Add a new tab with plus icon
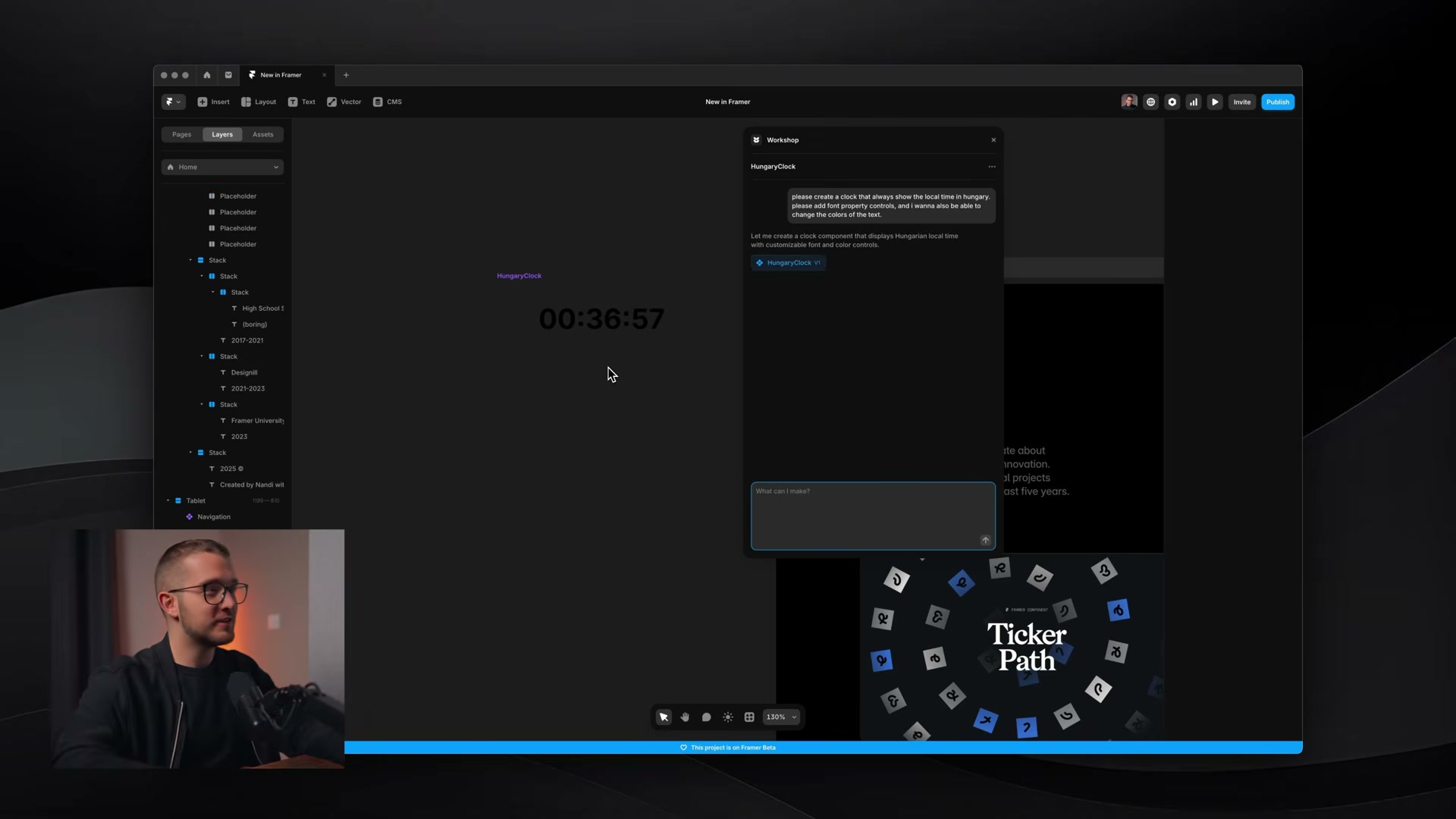 click(x=346, y=75)
